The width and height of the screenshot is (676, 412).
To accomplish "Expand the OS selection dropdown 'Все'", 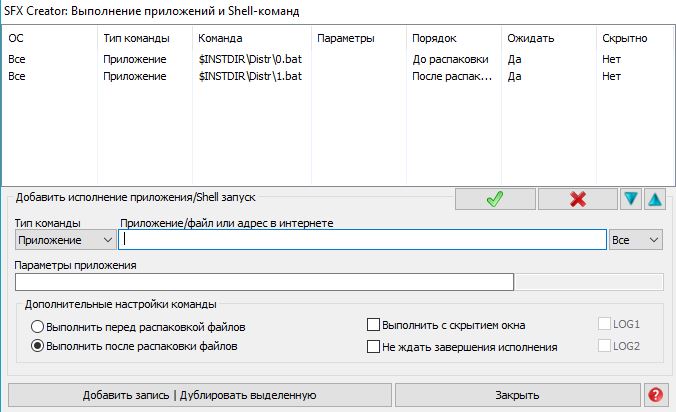I will click(636, 240).
